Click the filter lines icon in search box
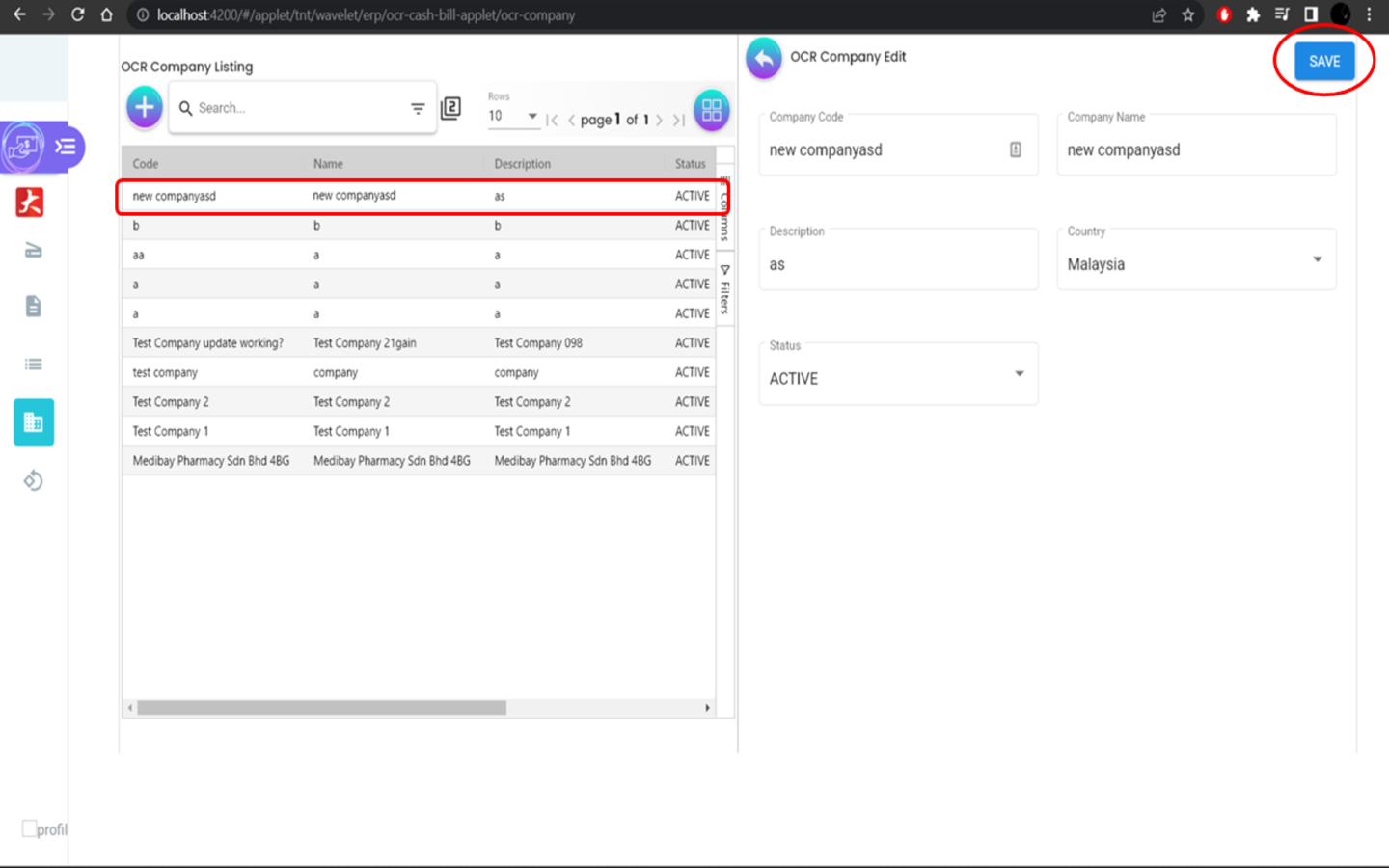This screenshot has width=1389, height=868. point(418,109)
